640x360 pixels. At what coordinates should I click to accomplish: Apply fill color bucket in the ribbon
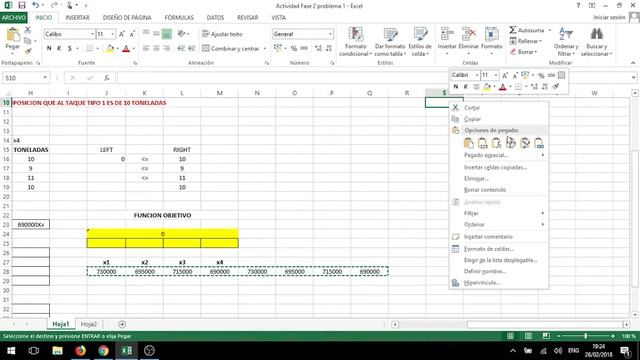[110, 49]
